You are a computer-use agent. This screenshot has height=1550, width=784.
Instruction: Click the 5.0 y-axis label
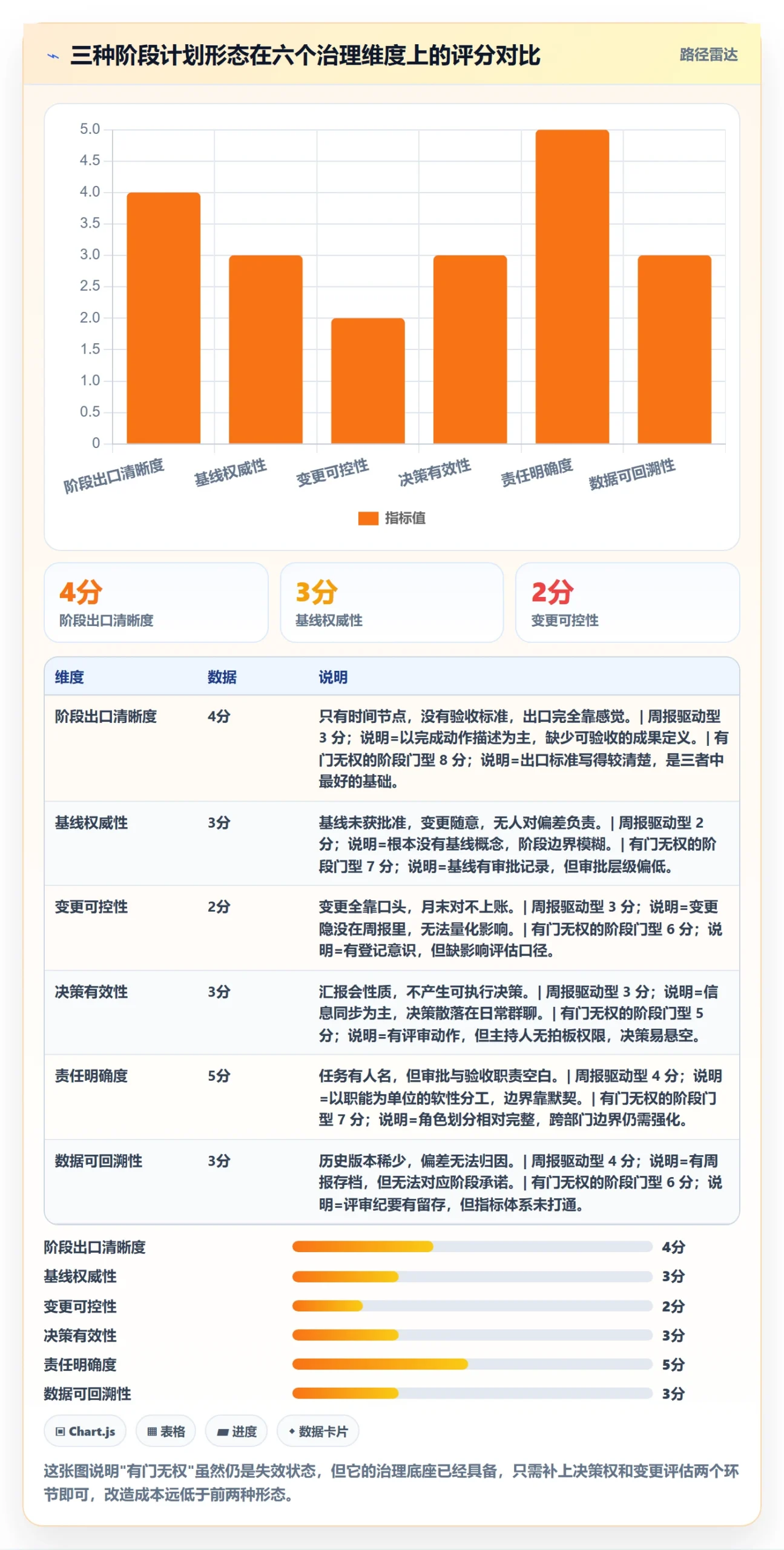point(90,129)
